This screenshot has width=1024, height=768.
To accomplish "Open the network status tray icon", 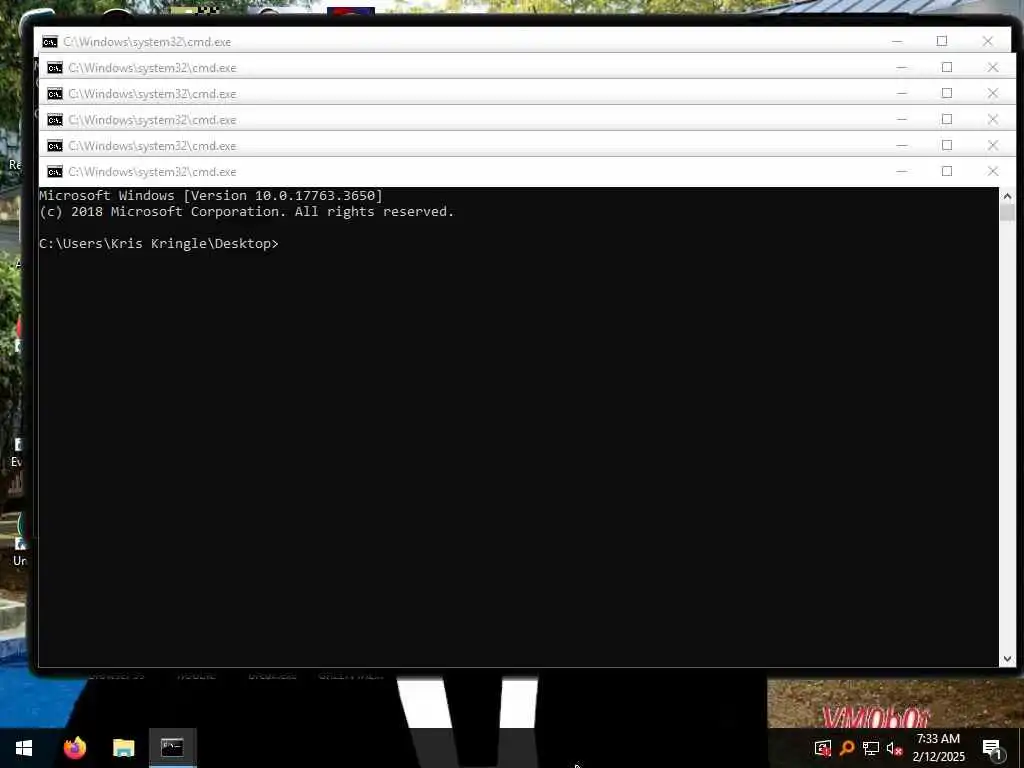I will [x=871, y=748].
